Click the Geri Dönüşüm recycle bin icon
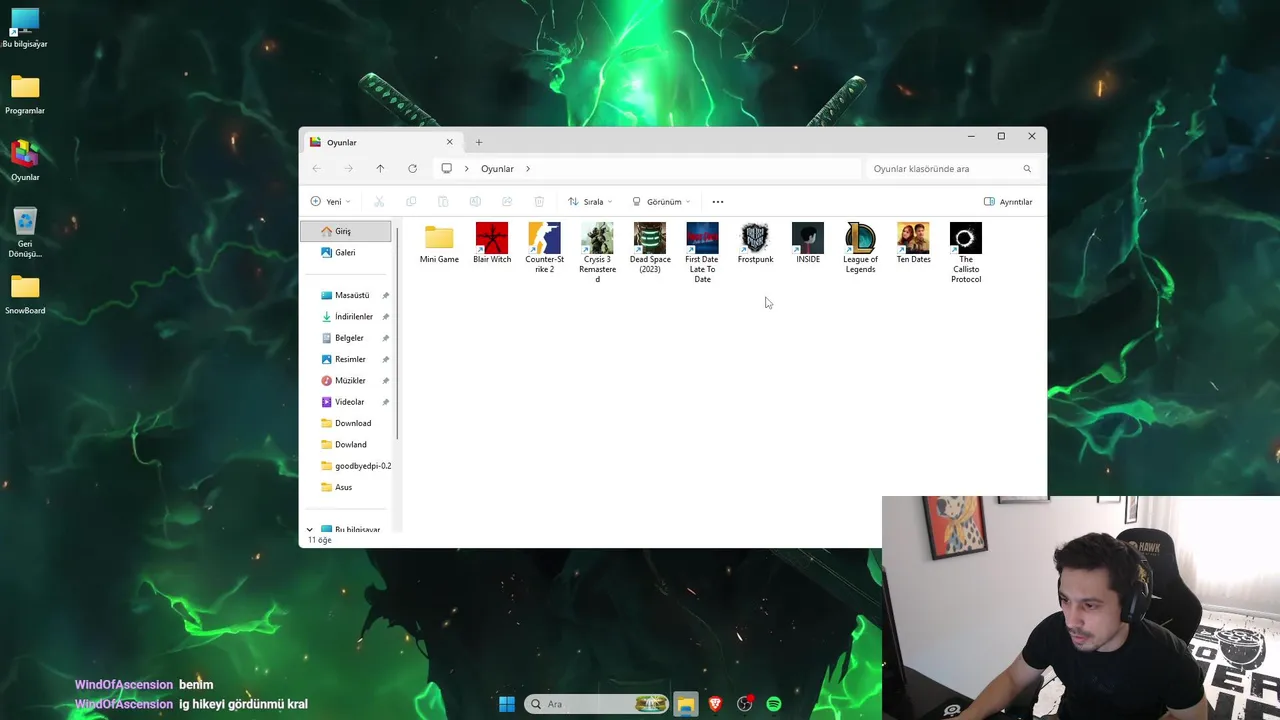This screenshot has height=720, width=1280. coord(25,232)
